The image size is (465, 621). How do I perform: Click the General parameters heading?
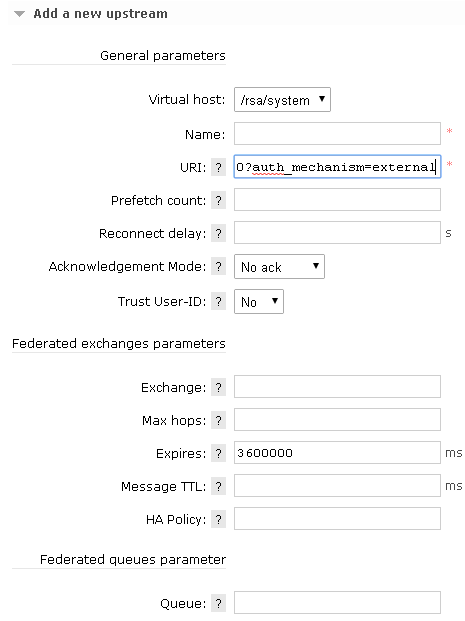click(x=163, y=55)
